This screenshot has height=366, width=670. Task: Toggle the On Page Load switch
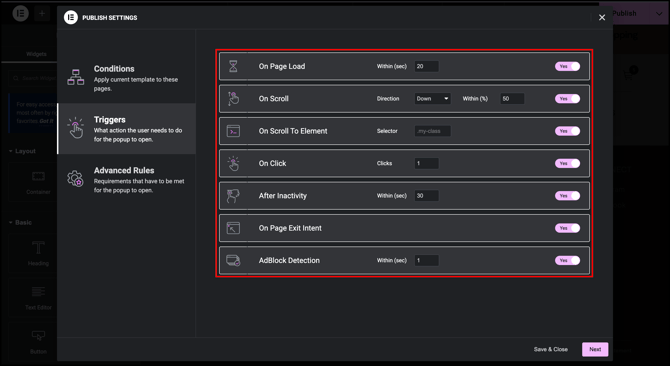pos(567,66)
